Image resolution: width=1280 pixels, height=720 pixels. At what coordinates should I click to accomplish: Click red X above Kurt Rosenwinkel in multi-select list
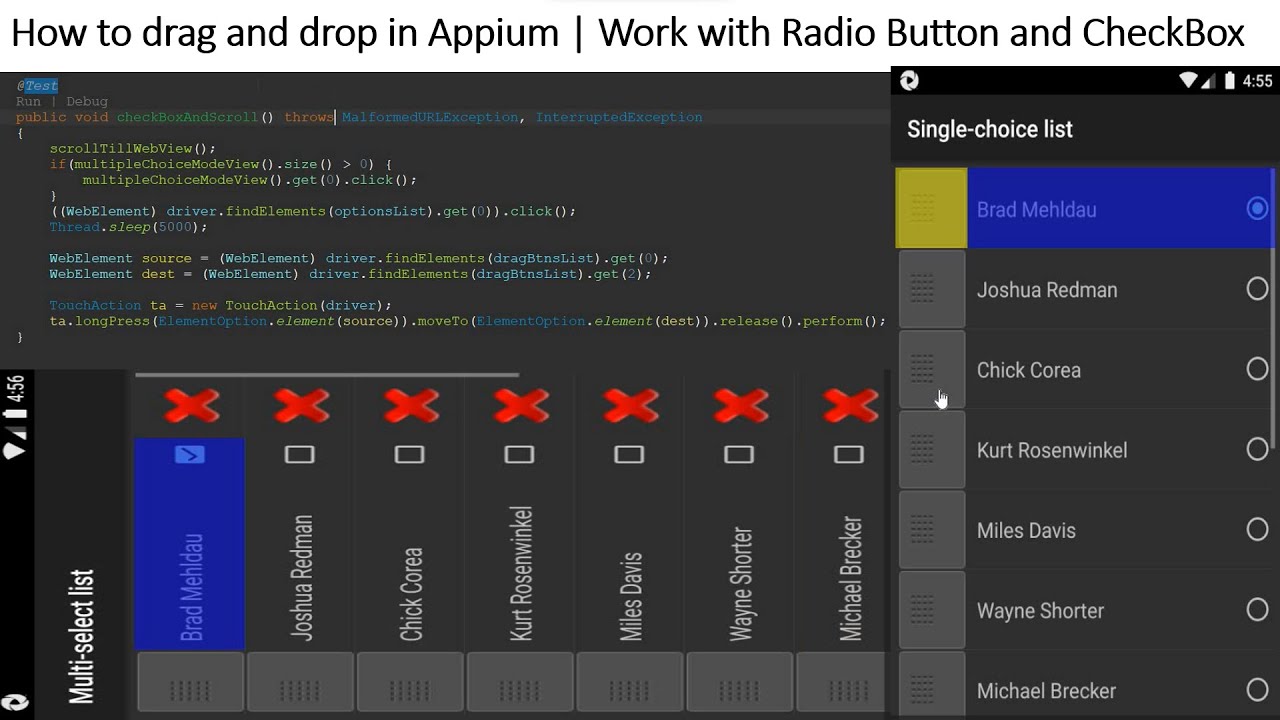point(521,406)
